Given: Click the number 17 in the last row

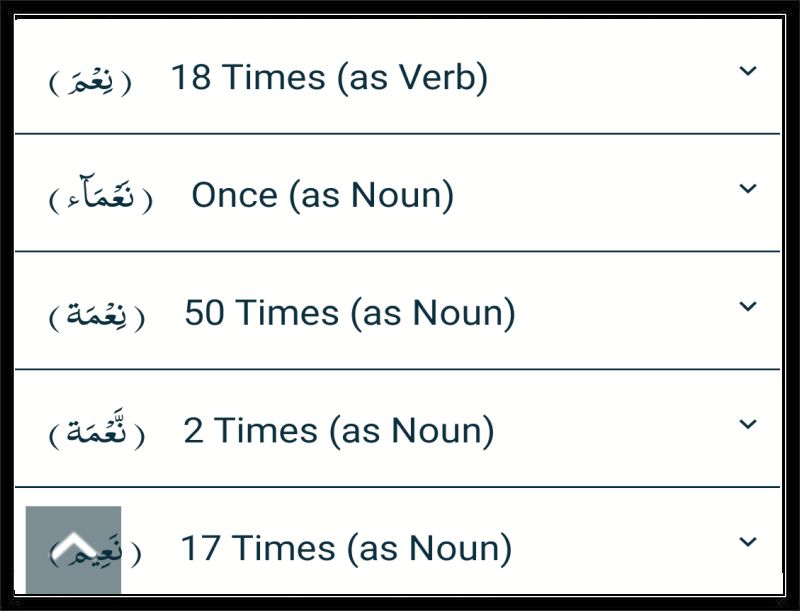Looking at the screenshot, I should pyautogui.click(x=201, y=548).
